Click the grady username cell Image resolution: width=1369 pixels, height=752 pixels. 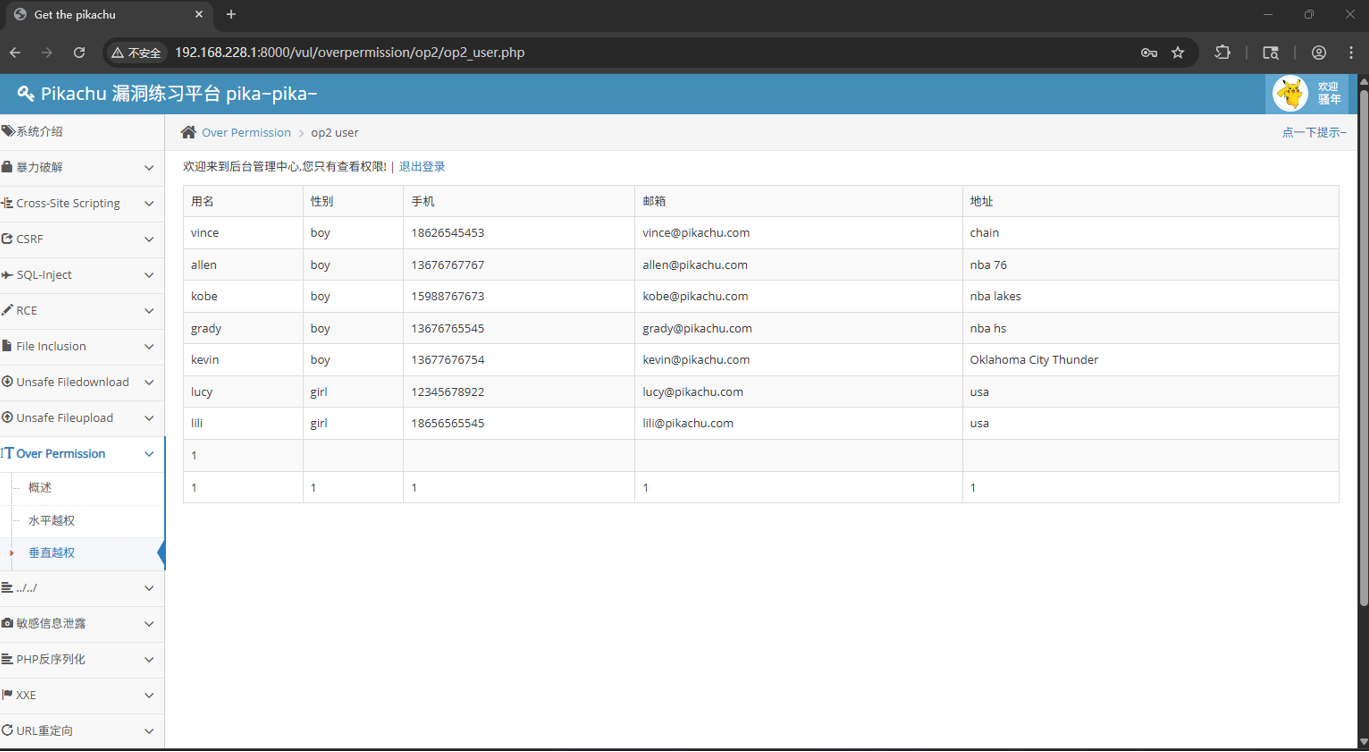tap(243, 328)
